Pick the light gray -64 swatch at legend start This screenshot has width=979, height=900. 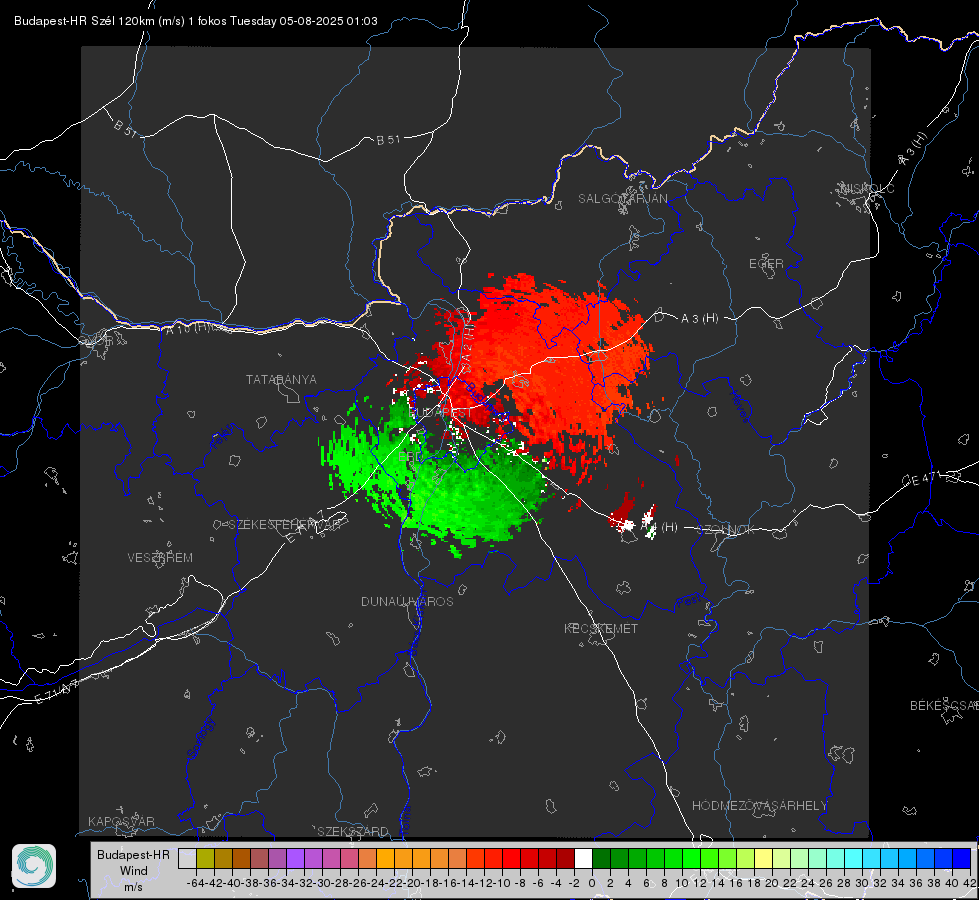click(187, 858)
